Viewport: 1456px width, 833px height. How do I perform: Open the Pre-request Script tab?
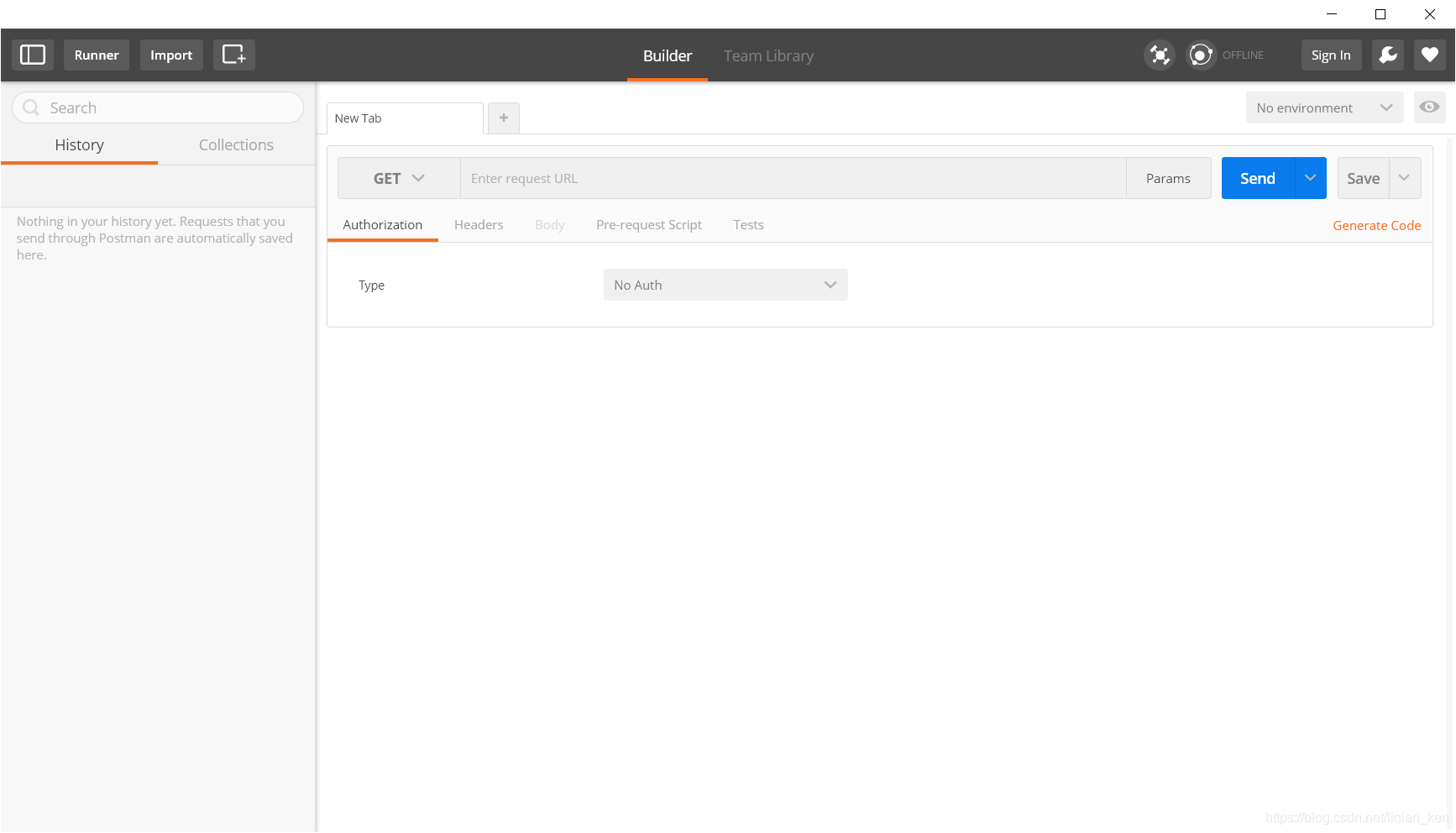click(x=649, y=225)
